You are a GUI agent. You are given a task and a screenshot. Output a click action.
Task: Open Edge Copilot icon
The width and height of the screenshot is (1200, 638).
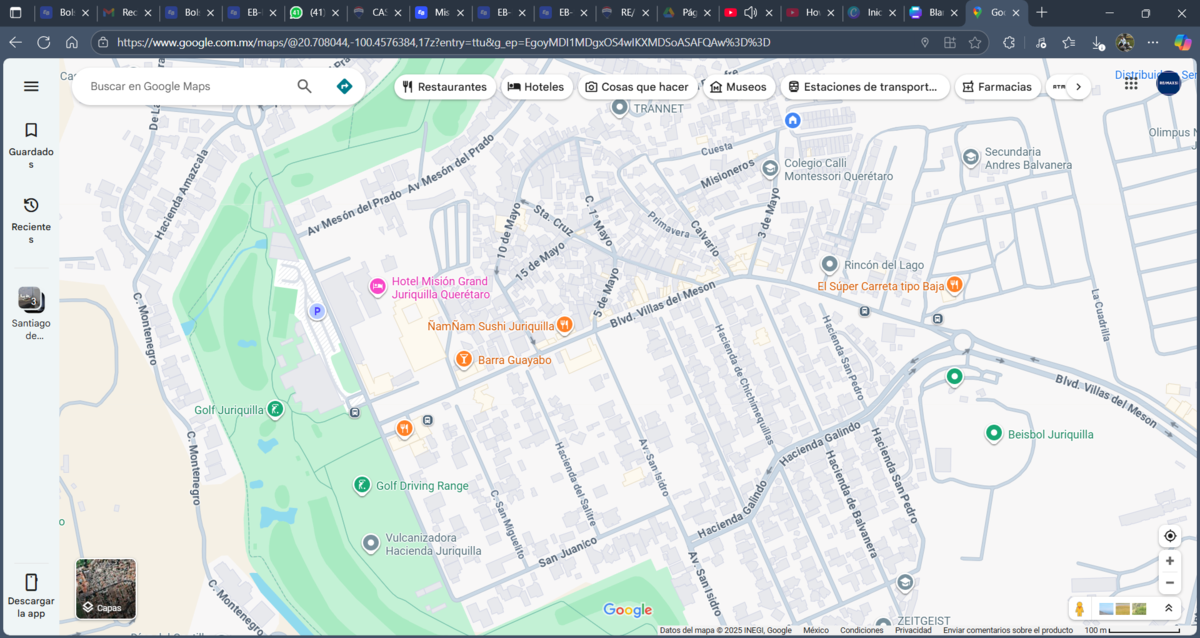(x=1183, y=43)
